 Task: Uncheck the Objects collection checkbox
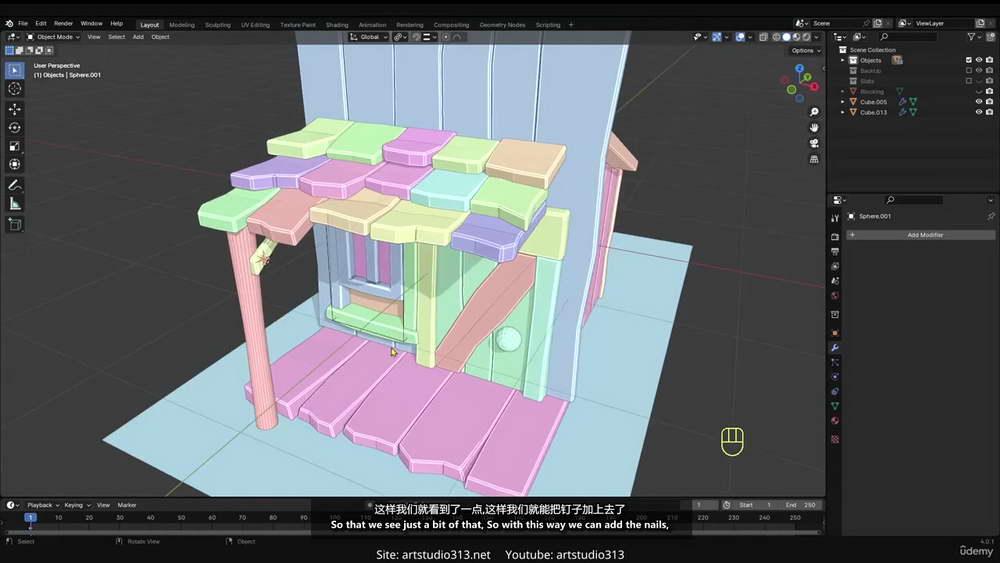(x=969, y=60)
